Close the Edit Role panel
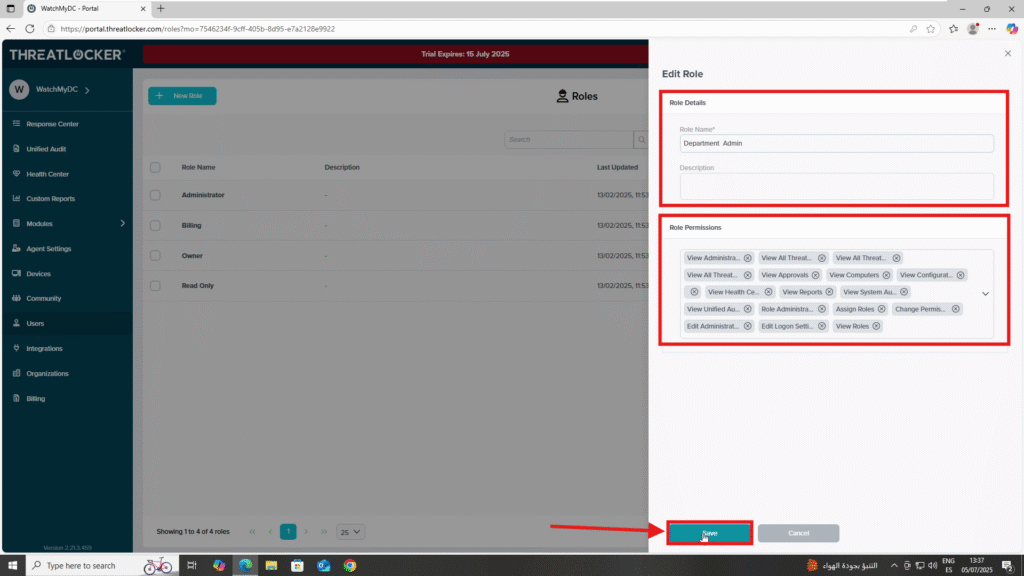Screen dimensions: 1024x576 (1008, 54)
